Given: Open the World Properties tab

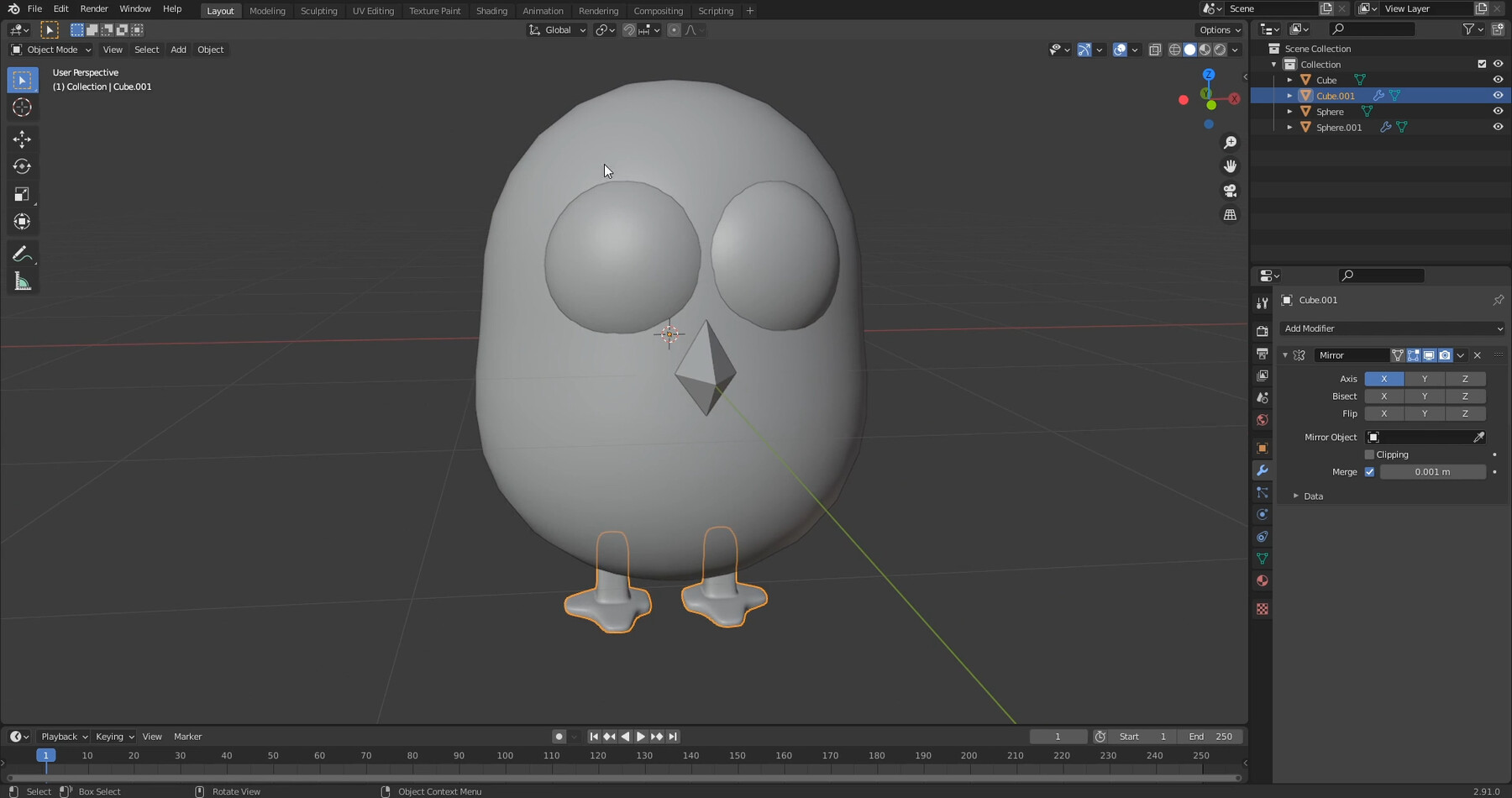Looking at the screenshot, I should (1263, 420).
